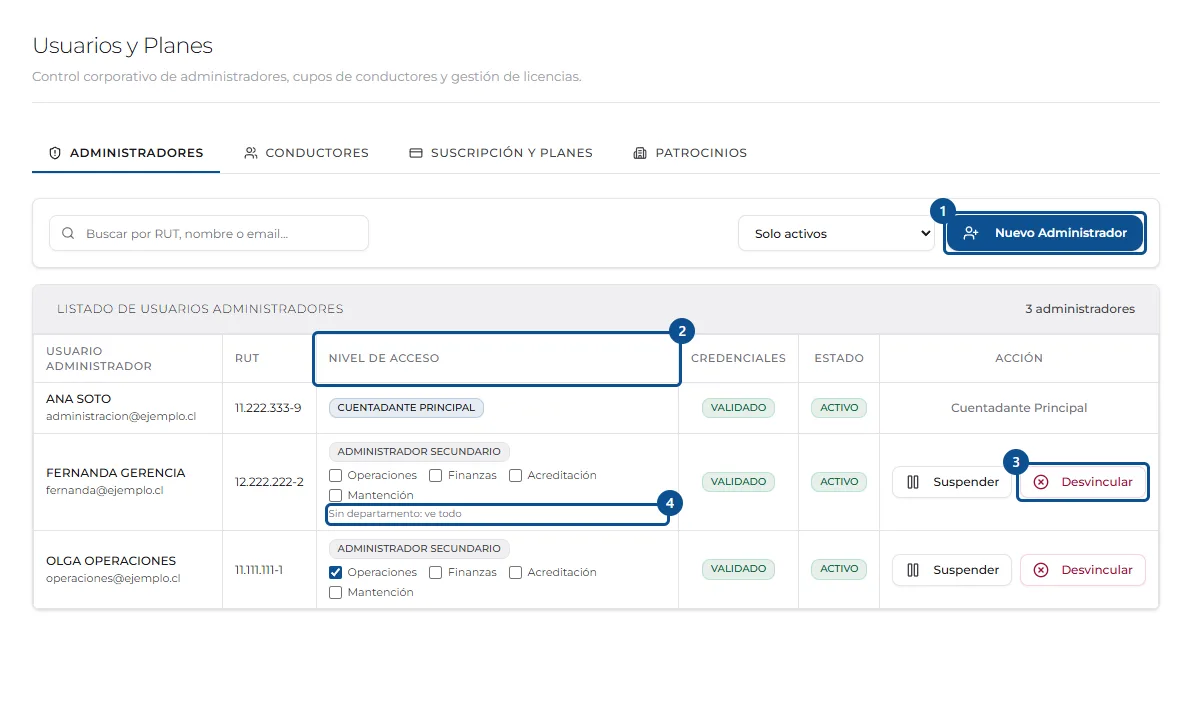Click the name ANA SOTO
The width and height of the screenshot is (1192, 702).
(x=78, y=399)
